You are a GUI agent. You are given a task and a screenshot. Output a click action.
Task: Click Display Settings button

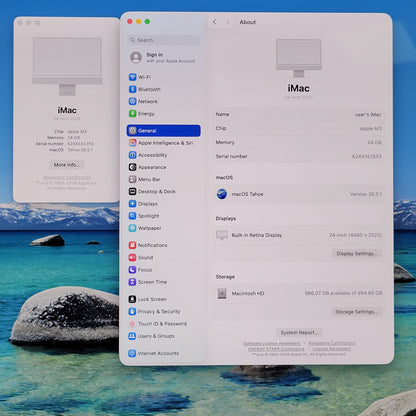[357, 254]
